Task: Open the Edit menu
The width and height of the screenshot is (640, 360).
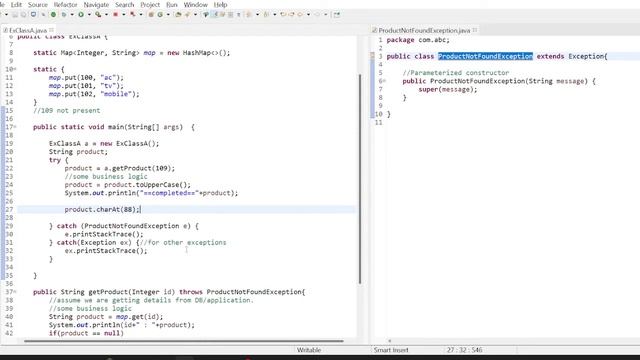Action: pyautogui.click(x=16, y=5)
